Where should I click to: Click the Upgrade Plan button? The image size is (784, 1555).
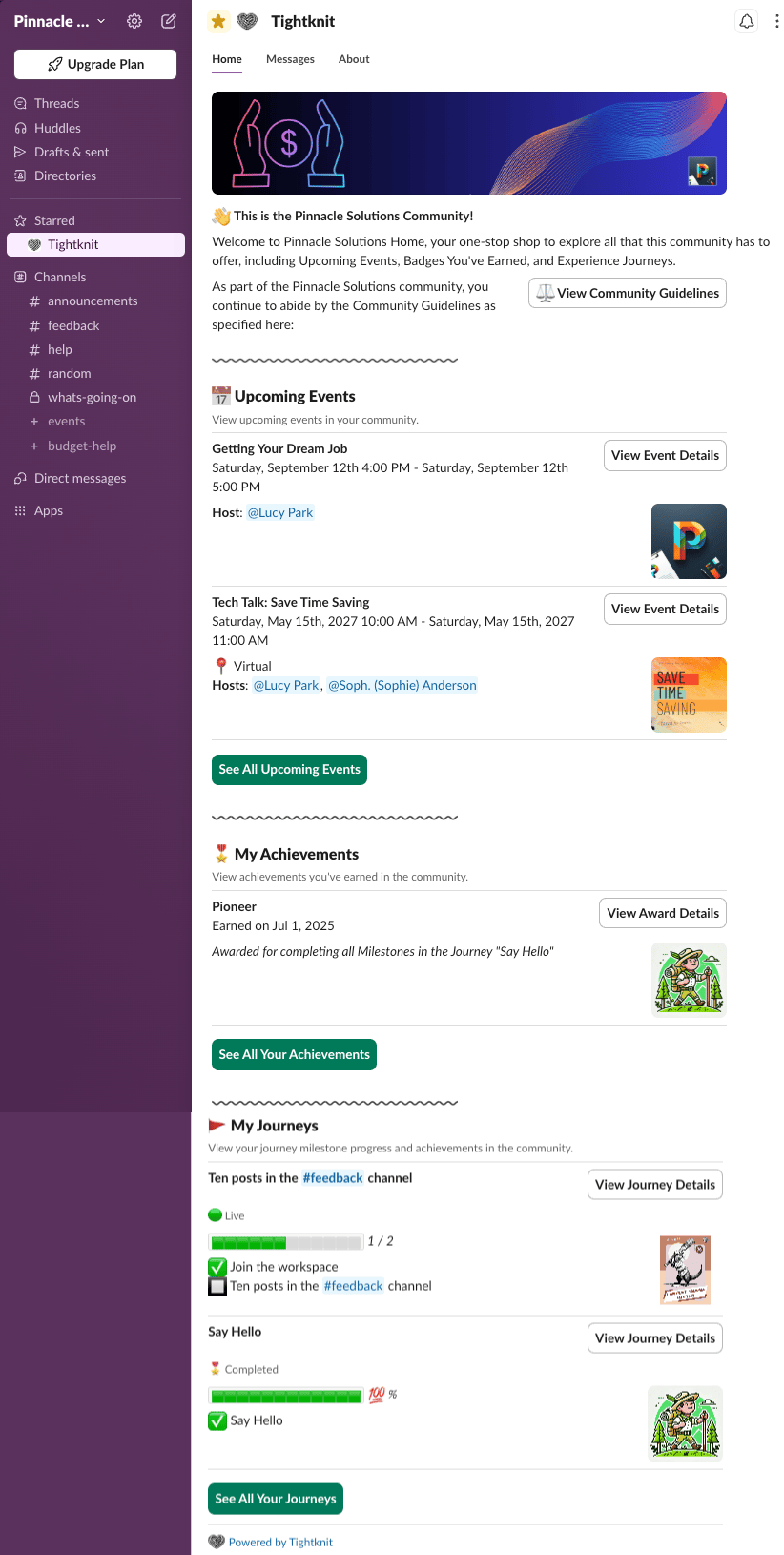click(x=95, y=64)
